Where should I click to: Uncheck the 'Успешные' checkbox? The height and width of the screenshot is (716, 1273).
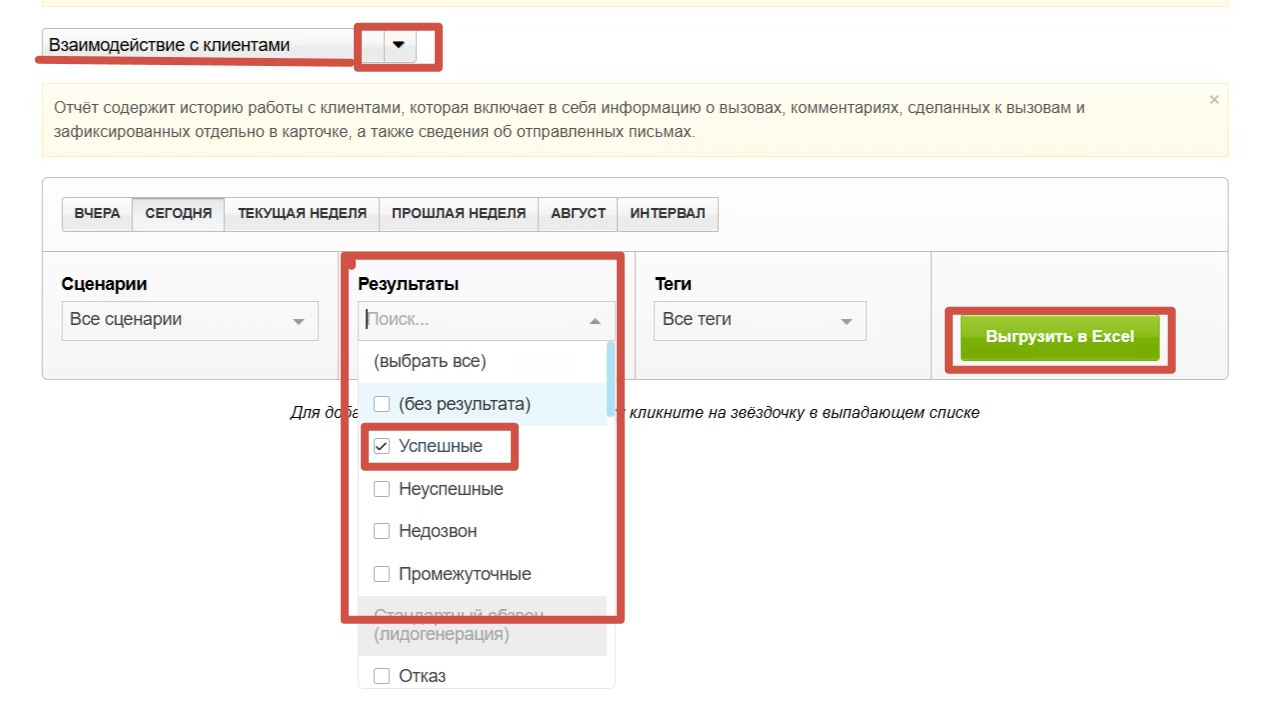tap(381, 446)
